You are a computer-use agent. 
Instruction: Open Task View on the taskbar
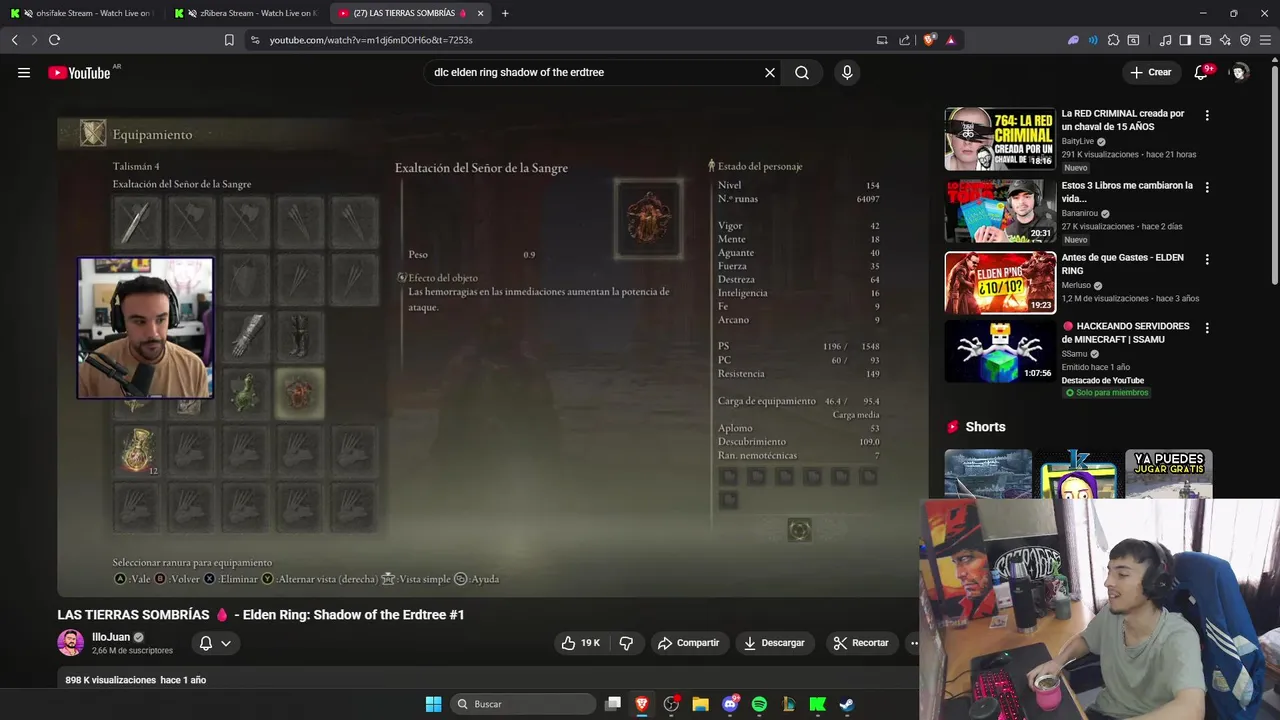point(613,704)
